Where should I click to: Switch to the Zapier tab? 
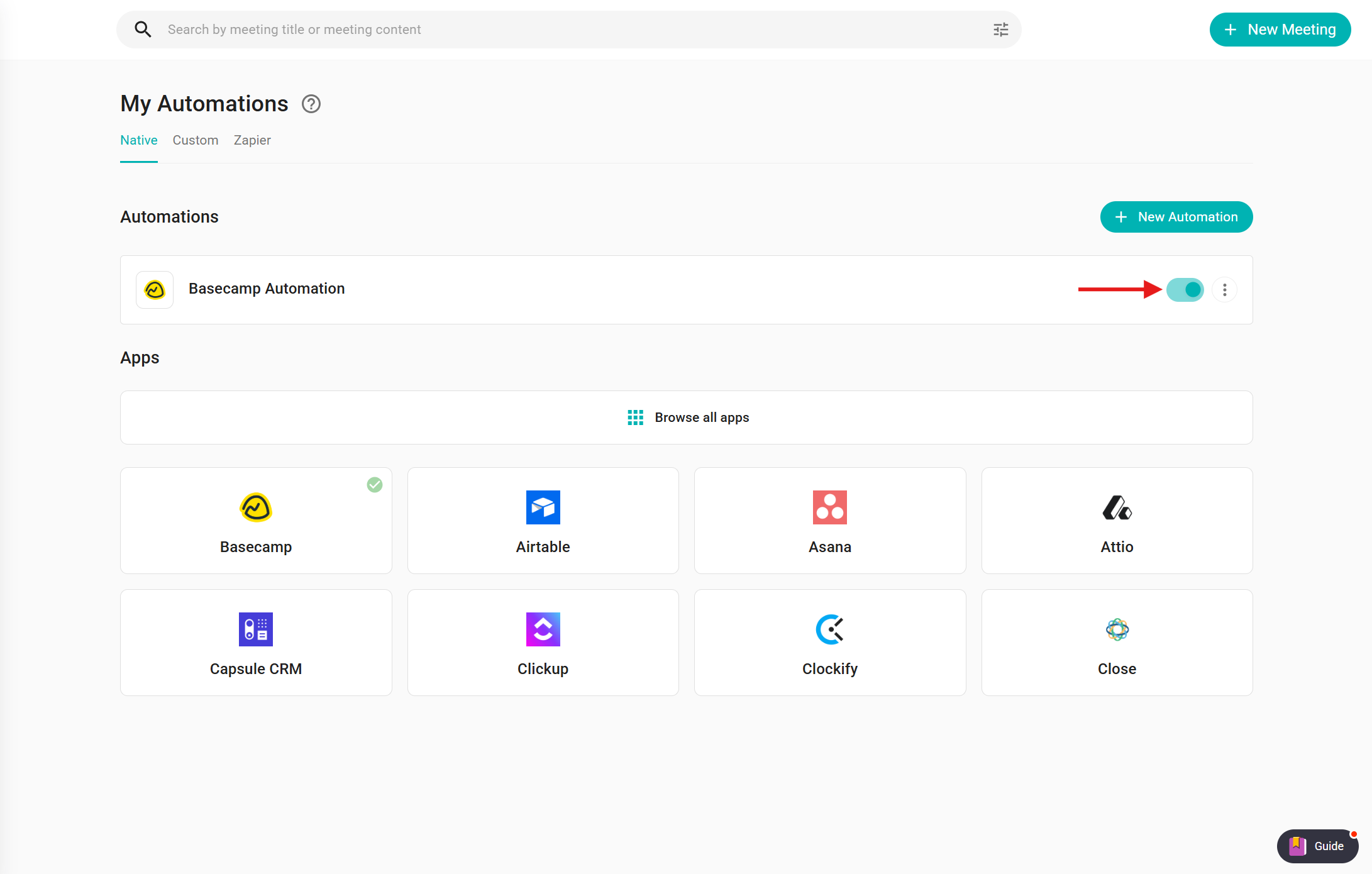click(x=252, y=140)
